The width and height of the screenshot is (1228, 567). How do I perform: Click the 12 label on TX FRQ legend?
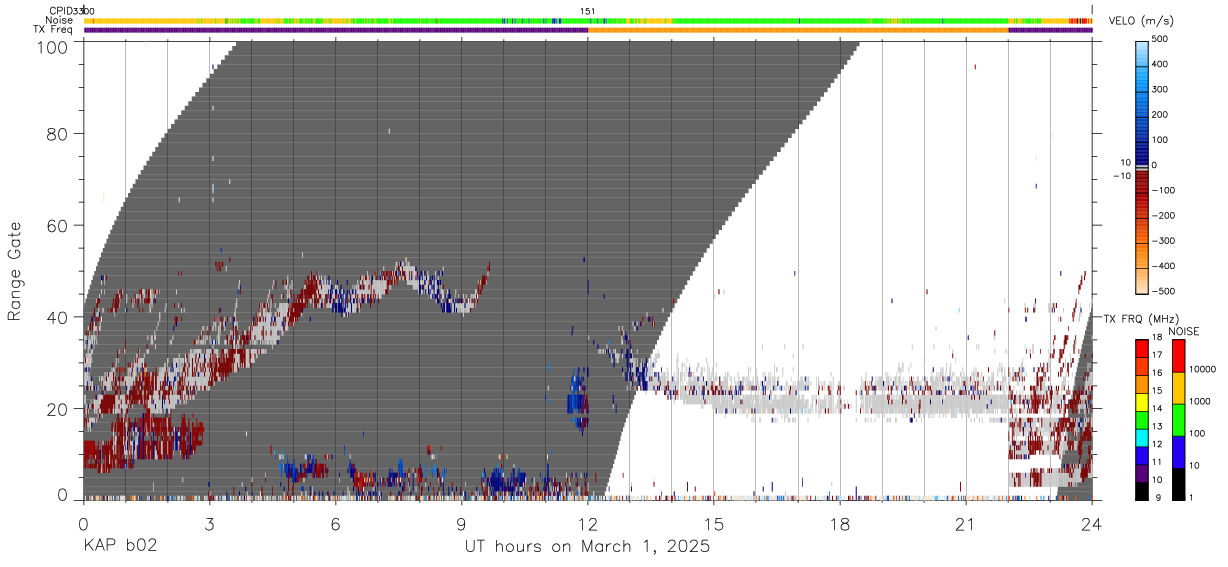(x=1157, y=444)
